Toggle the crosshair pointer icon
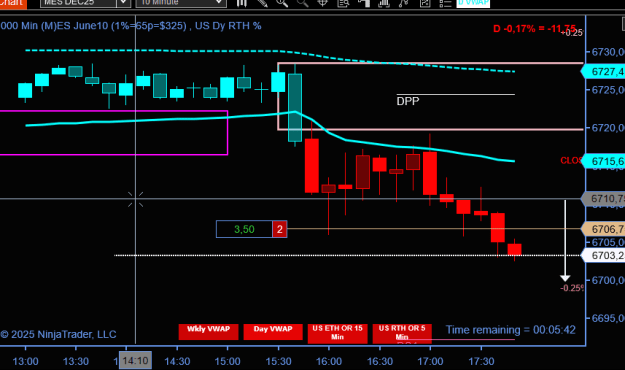The image size is (625, 370). (x=322, y=3)
